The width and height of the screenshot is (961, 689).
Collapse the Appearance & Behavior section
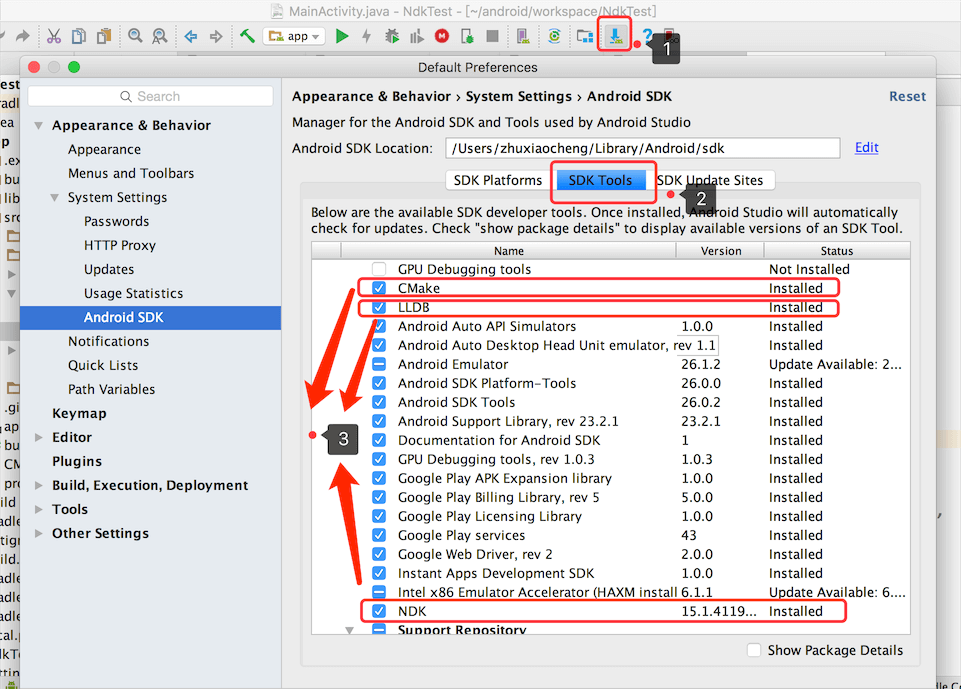click(x=39, y=126)
